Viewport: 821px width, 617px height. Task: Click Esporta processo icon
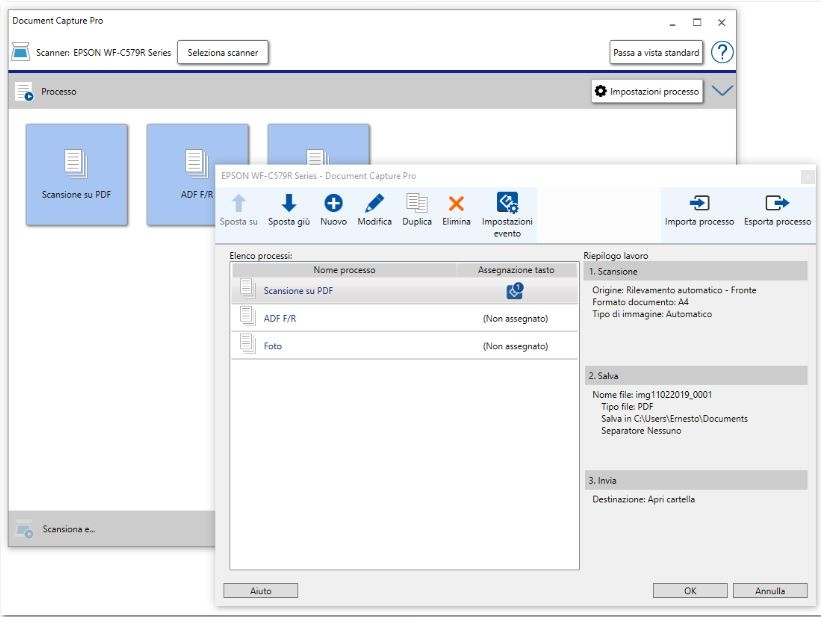777,204
